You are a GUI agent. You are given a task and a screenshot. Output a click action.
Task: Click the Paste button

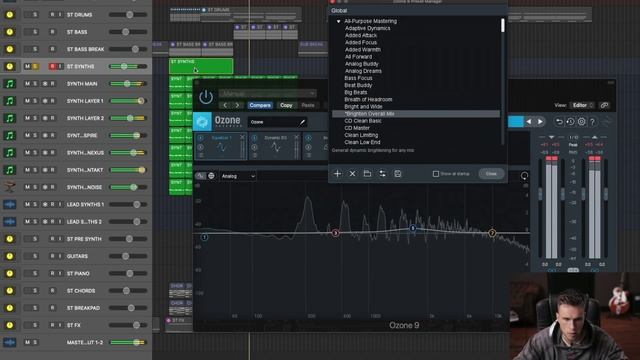(x=308, y=105)
